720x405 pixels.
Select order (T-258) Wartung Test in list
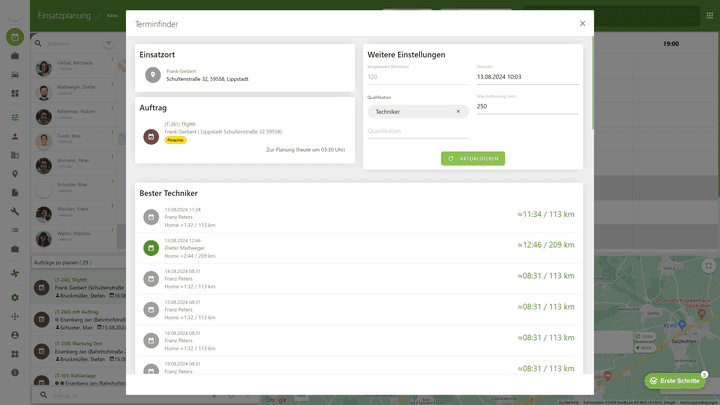pyautogui.click(x=78, y=351)
